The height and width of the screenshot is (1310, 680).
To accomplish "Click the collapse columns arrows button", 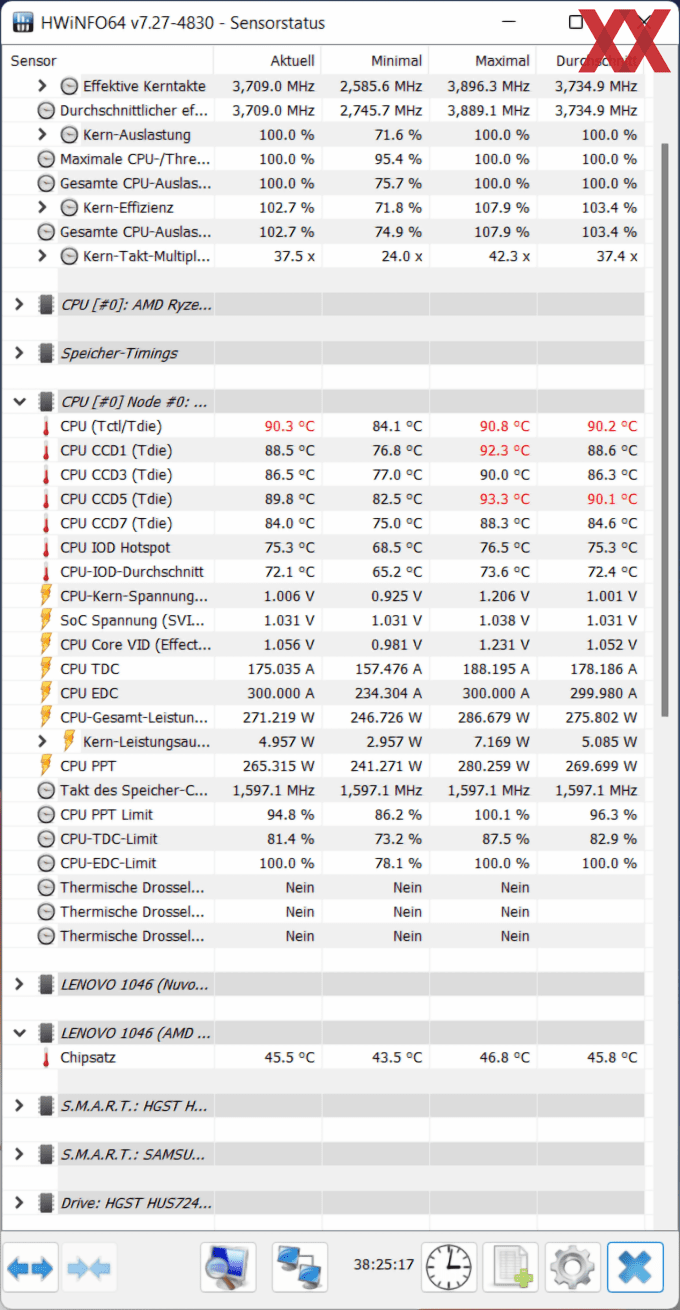I will [90, 1267].
